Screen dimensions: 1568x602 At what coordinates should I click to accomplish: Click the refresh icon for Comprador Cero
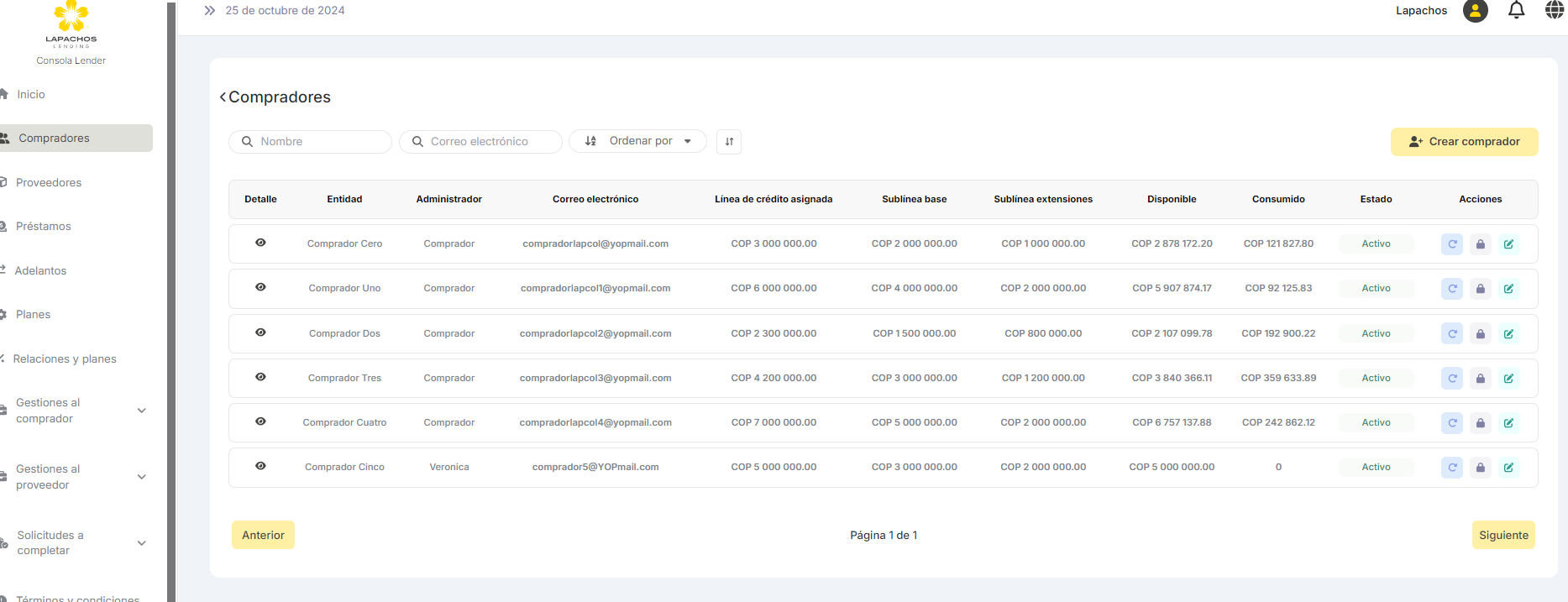click(x=1452, y=244)
